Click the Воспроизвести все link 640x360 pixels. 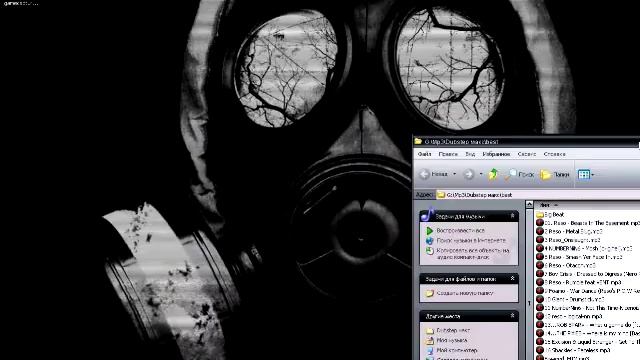pyautogui.click(x=460, y=231)
